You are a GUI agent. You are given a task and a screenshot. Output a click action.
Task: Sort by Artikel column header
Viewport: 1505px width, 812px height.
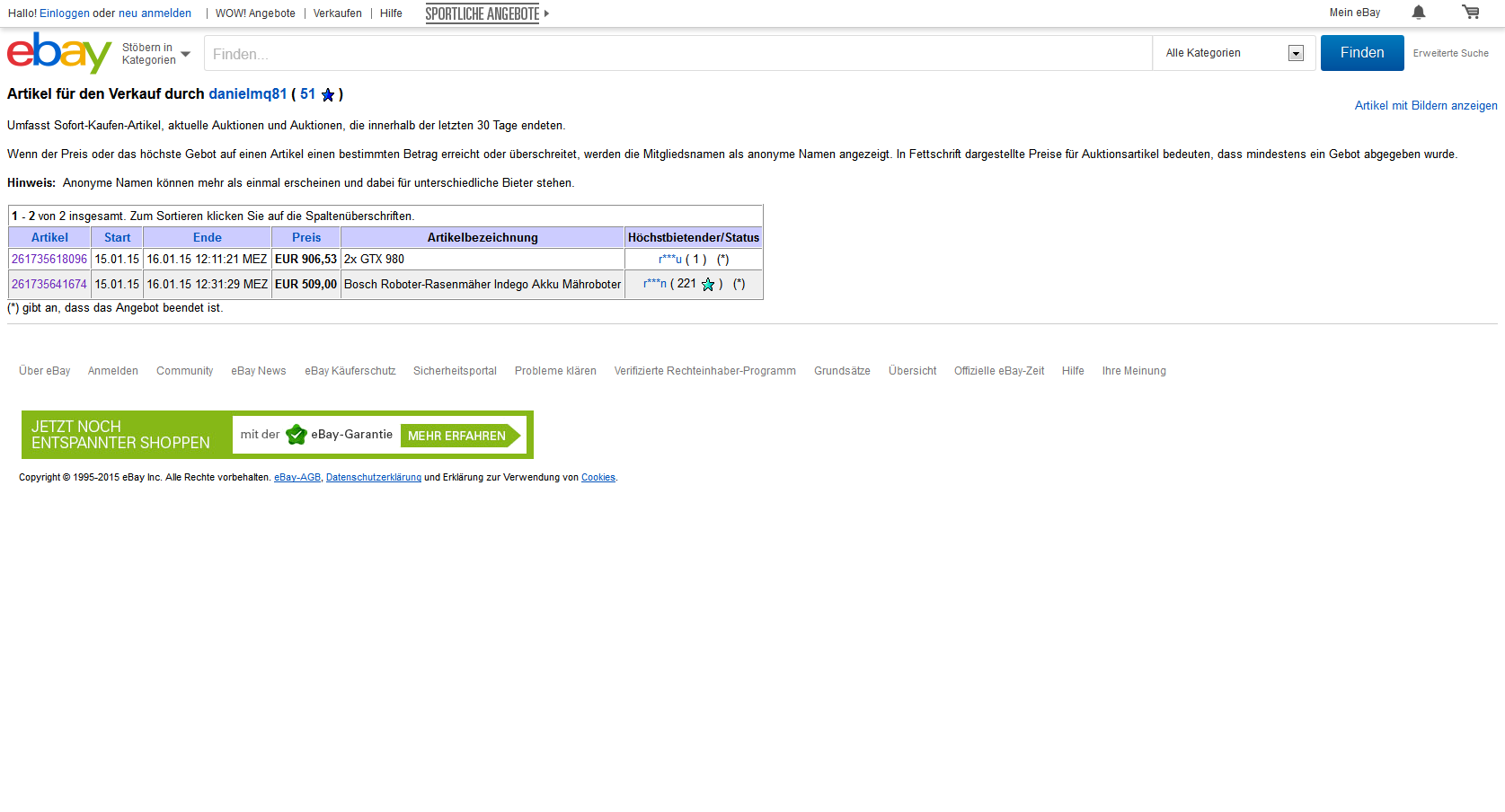pos(49,237)
